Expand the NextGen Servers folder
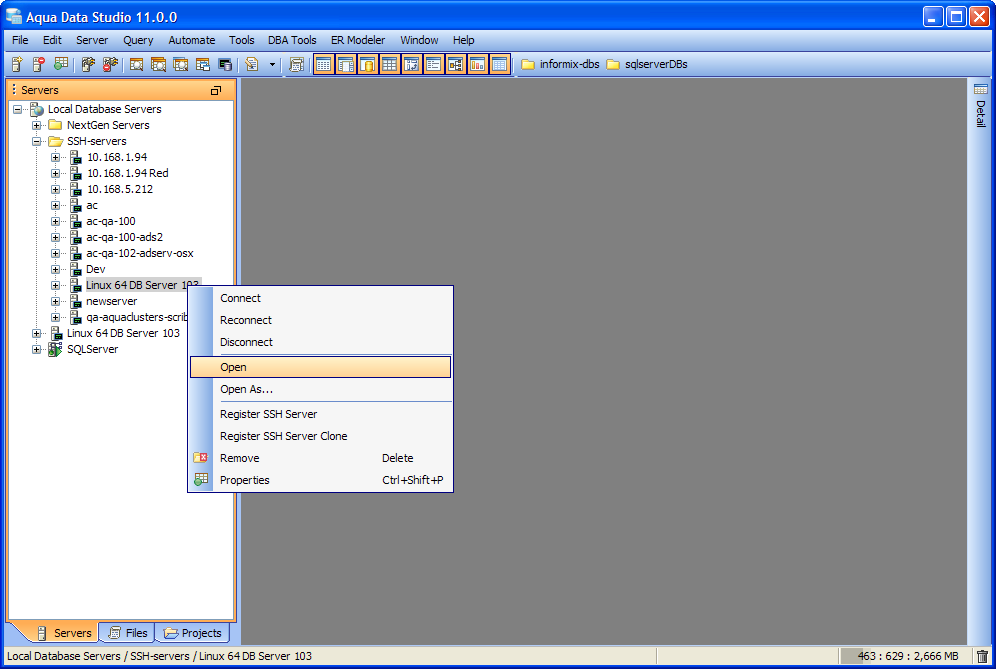Image resolution: width=996 pixels, height=669 pixels. point(36,125)
